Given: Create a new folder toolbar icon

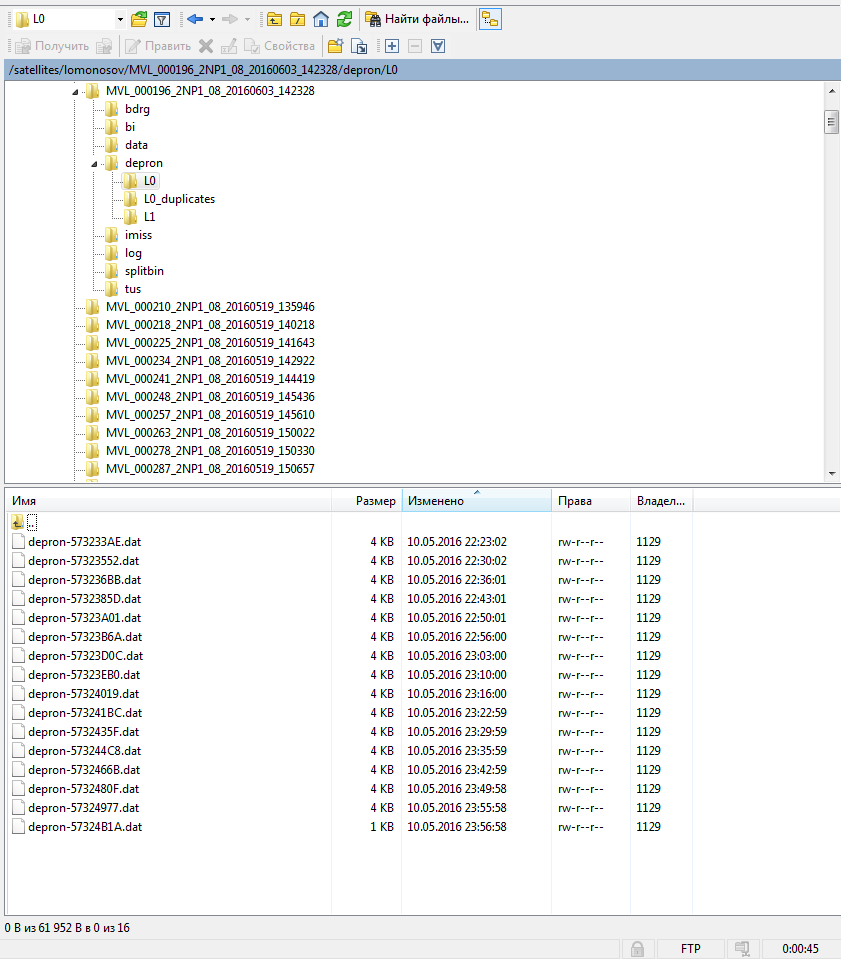Looking at the screenshot, I should click(x=335, y=46).
